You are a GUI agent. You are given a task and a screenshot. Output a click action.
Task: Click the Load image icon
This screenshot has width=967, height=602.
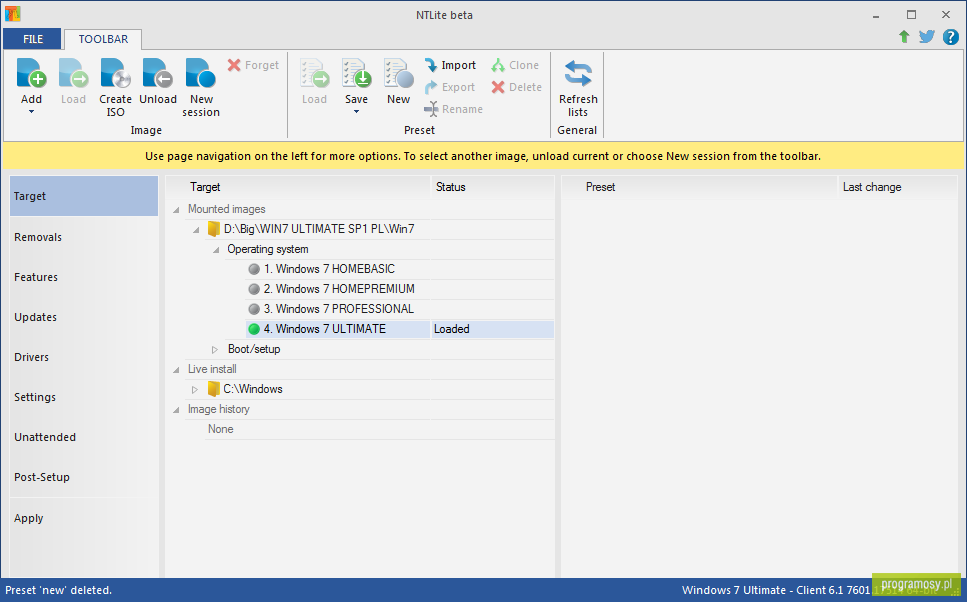(x=73, y=73)
